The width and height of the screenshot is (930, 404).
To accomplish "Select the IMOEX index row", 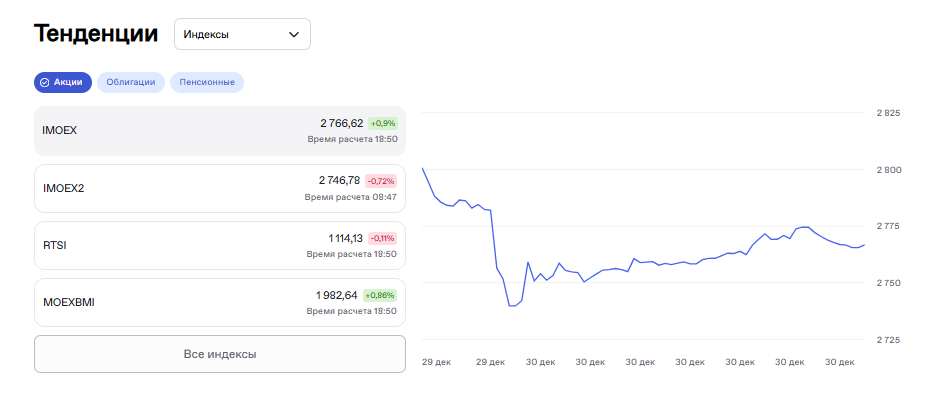I will (x=219, y=131).
